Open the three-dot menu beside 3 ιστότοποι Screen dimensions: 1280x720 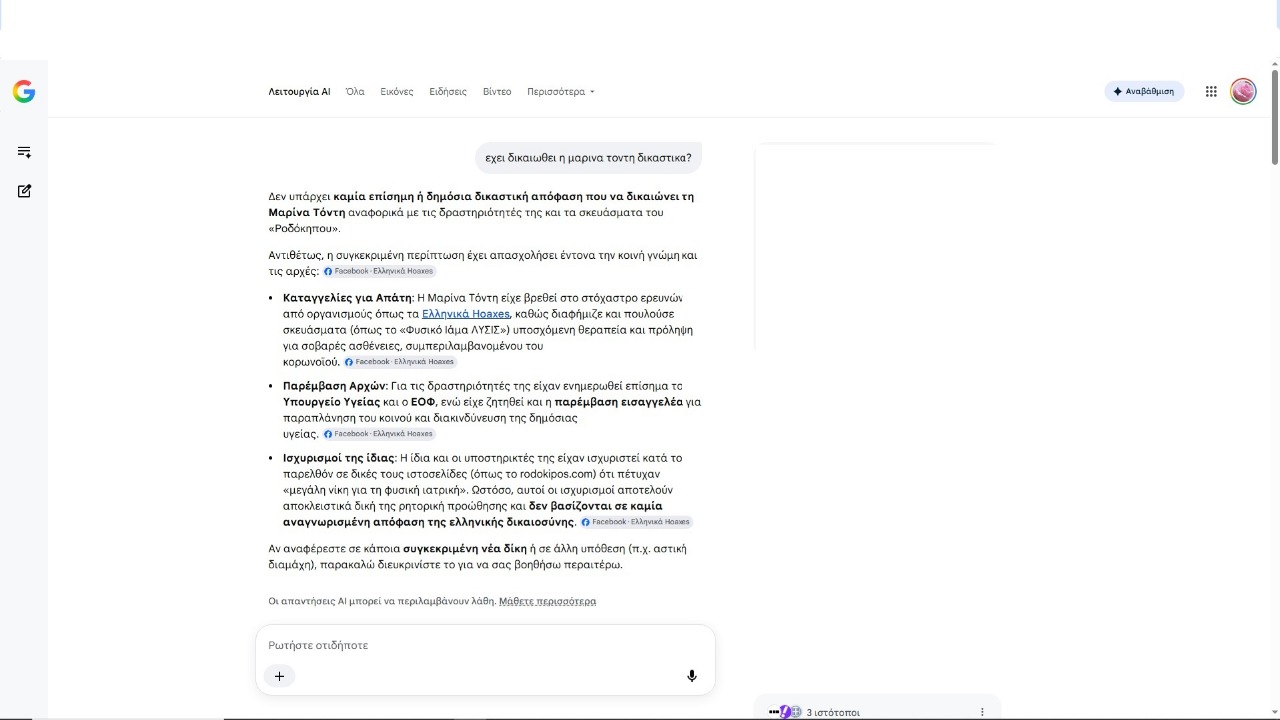click(982, 712)
